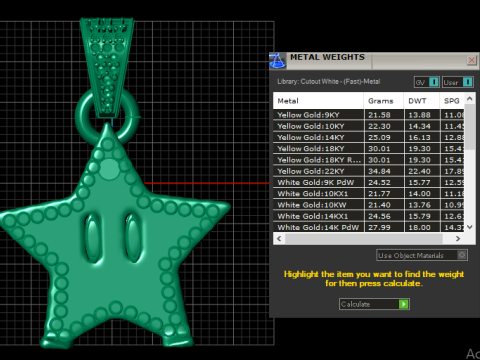
Task: Select the White Gold:9K PdW row
Action: pyautogui.click(x=369, y=182)
